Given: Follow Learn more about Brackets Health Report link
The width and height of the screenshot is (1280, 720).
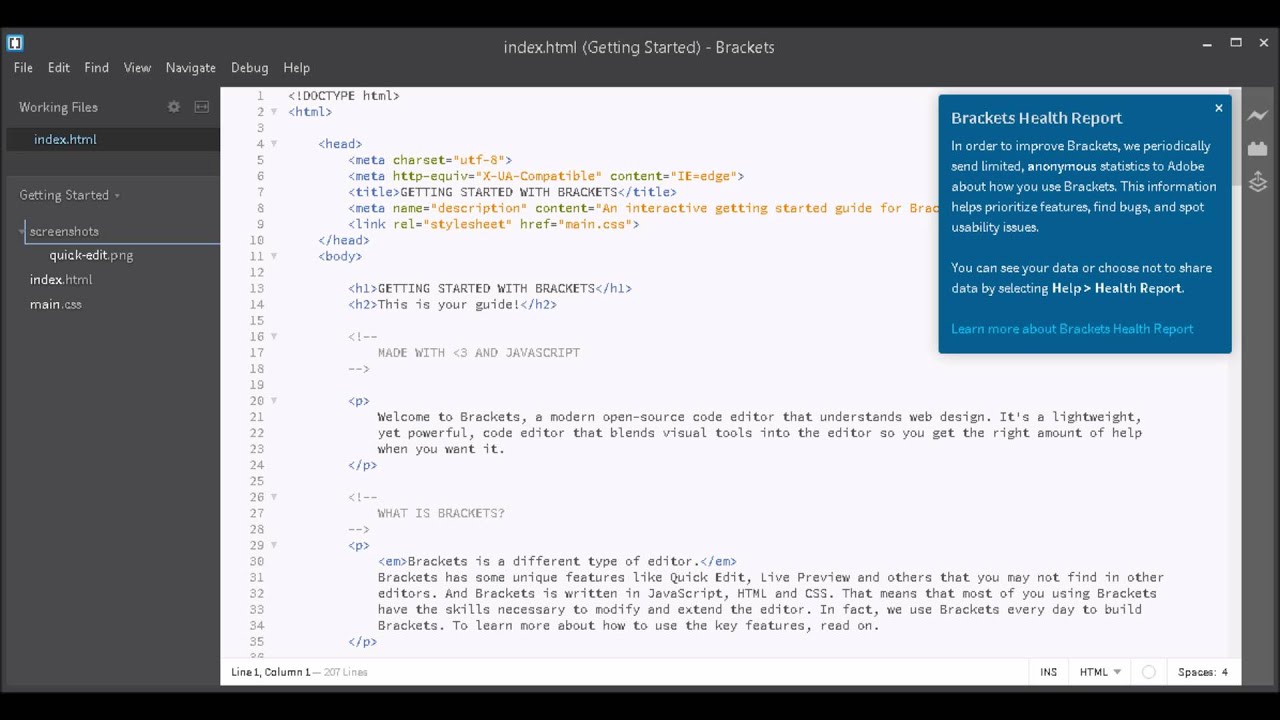Looking at the screenshot, I should click(1072, 329).
